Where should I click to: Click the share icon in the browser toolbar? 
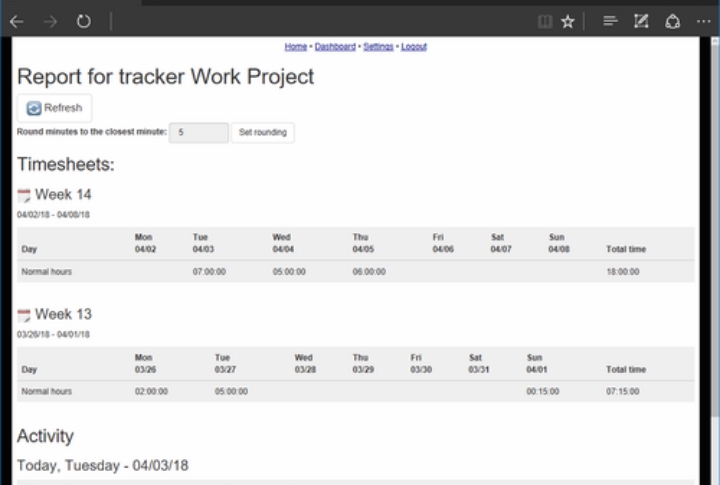673,21
